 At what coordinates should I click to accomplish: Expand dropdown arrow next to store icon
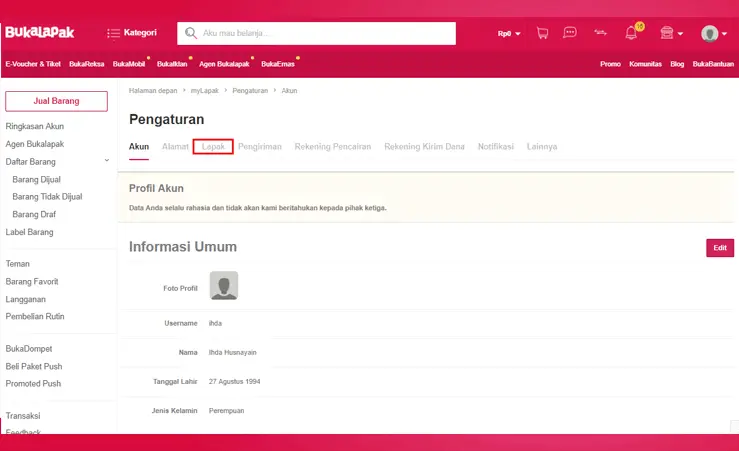(680, 33)
